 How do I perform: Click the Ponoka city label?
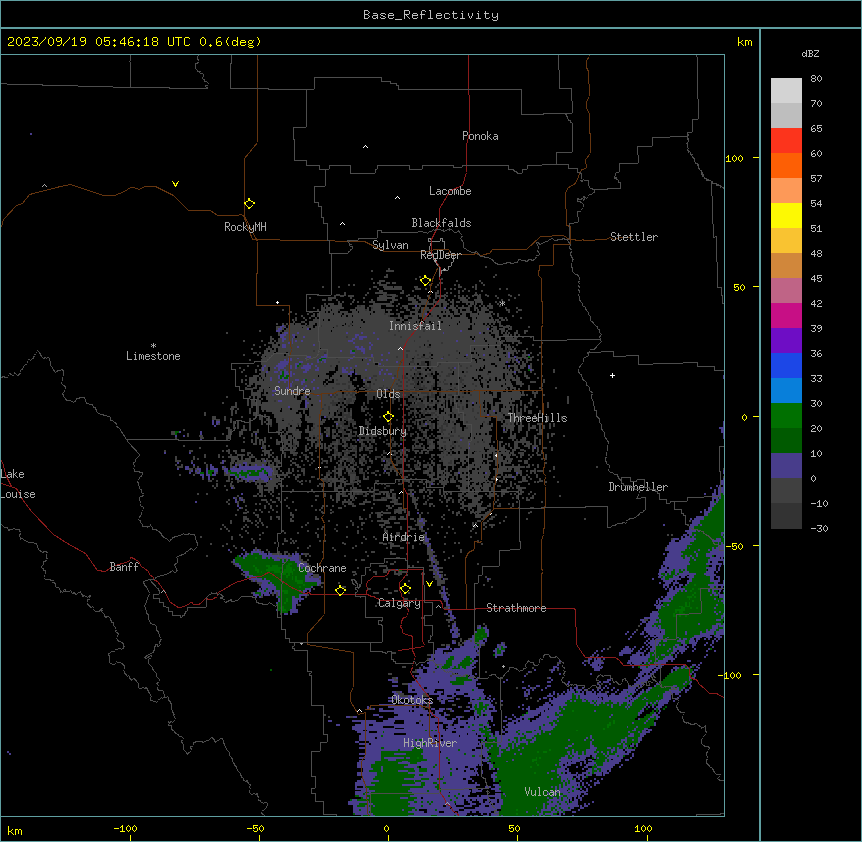click(x=480, y=136)
